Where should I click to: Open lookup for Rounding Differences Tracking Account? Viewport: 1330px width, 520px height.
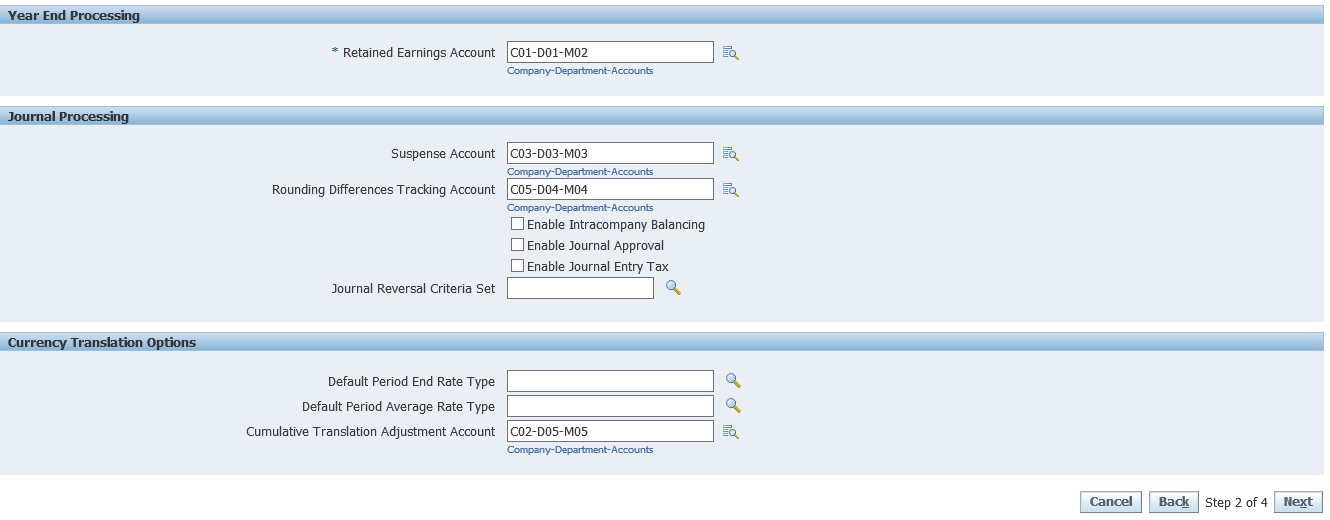click(x=730, y=190)
